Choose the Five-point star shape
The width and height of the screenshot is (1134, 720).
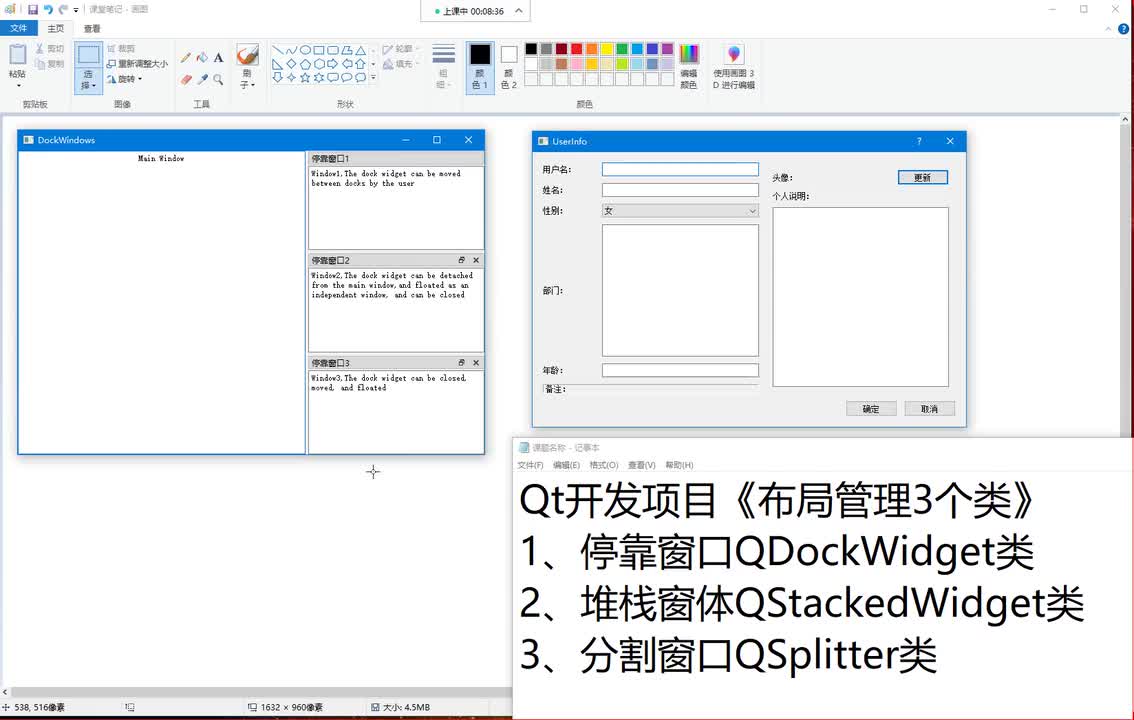point(305,77)
